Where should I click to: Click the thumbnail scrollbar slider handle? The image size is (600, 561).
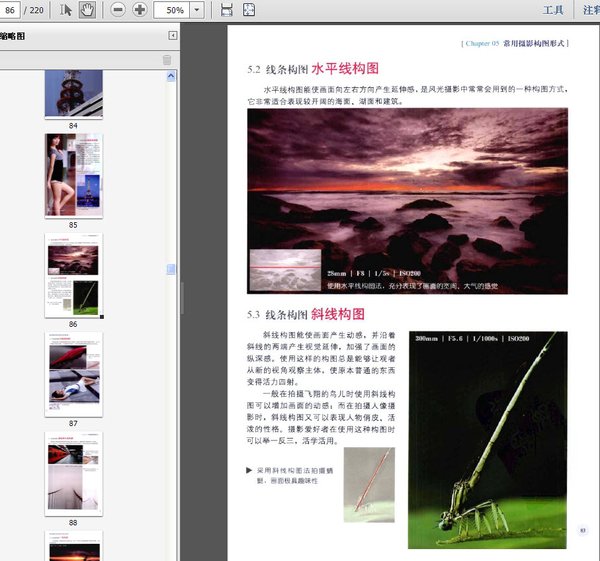pos(171,269)
